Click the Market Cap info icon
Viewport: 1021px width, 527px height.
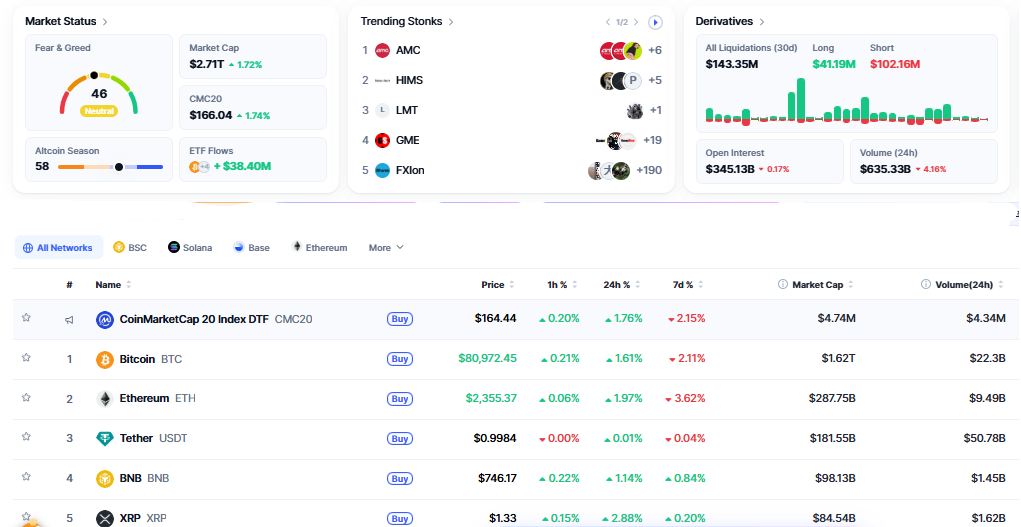(x=783, y=284)
